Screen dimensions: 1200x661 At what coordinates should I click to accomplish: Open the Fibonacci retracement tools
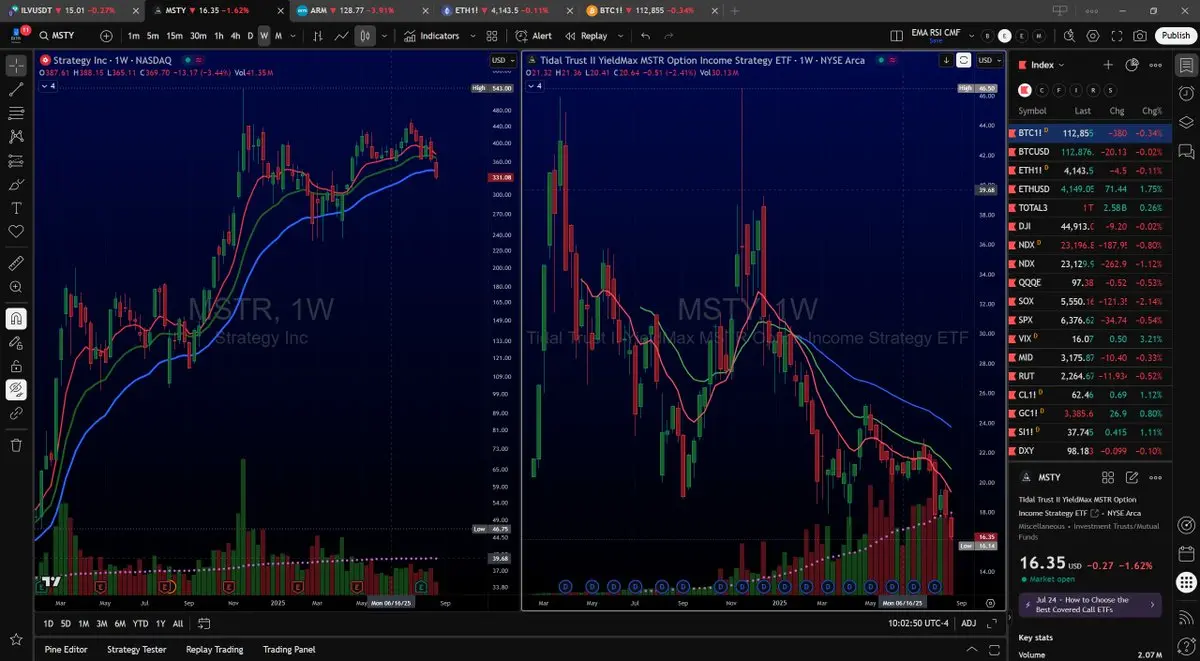tap(16, 112)
